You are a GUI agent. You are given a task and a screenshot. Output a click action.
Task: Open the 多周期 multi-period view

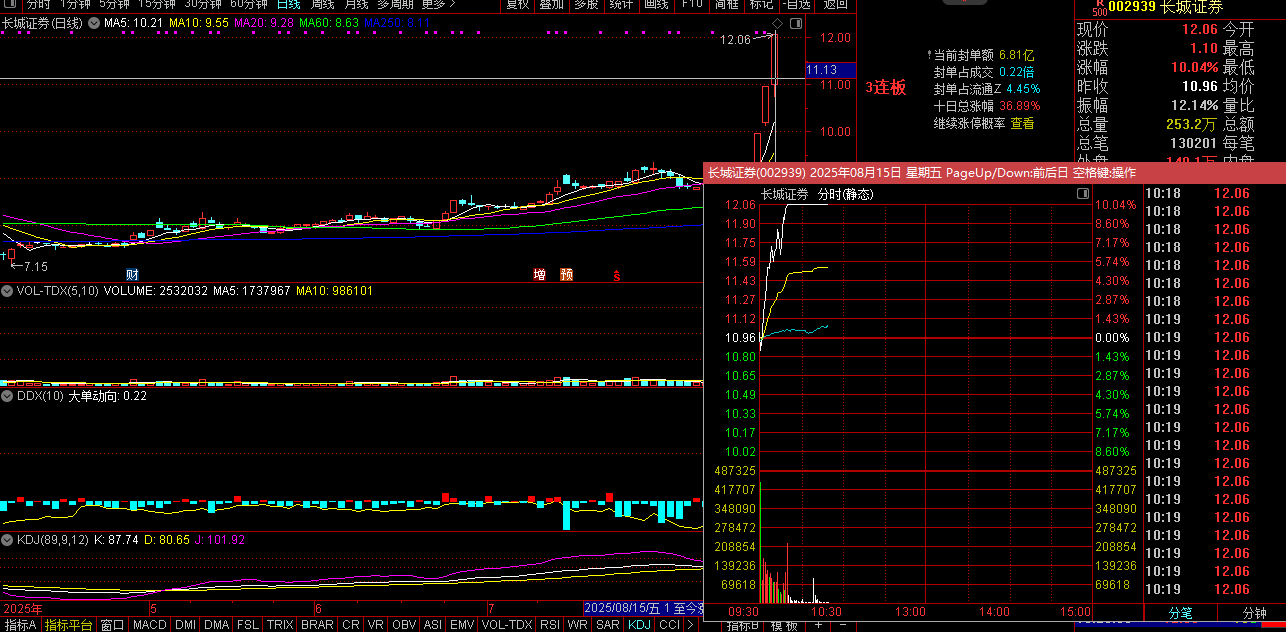coord(396,4)
